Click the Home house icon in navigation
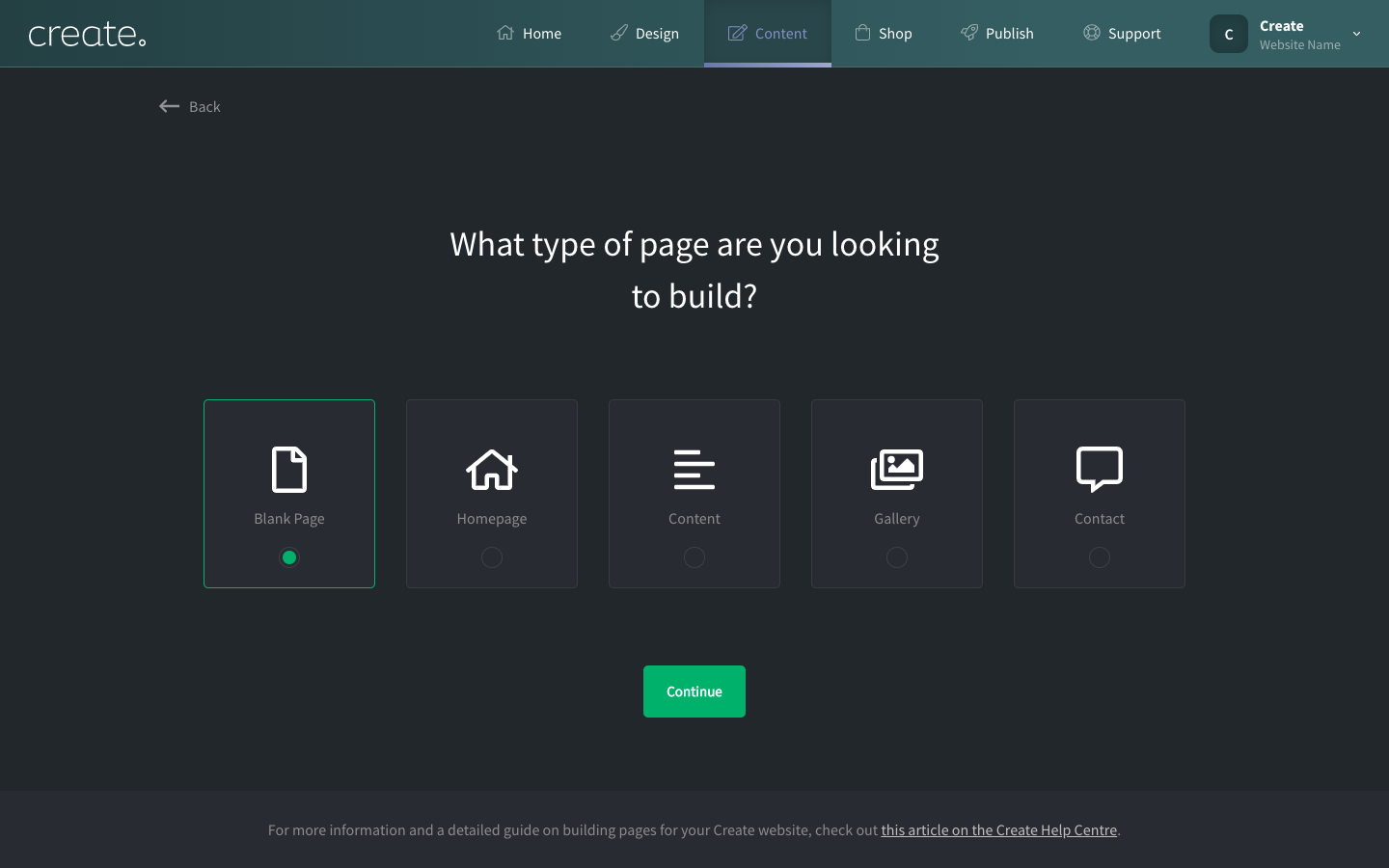Image resolution: width=1389 pixels, height=868 pixels. (505, 33)
